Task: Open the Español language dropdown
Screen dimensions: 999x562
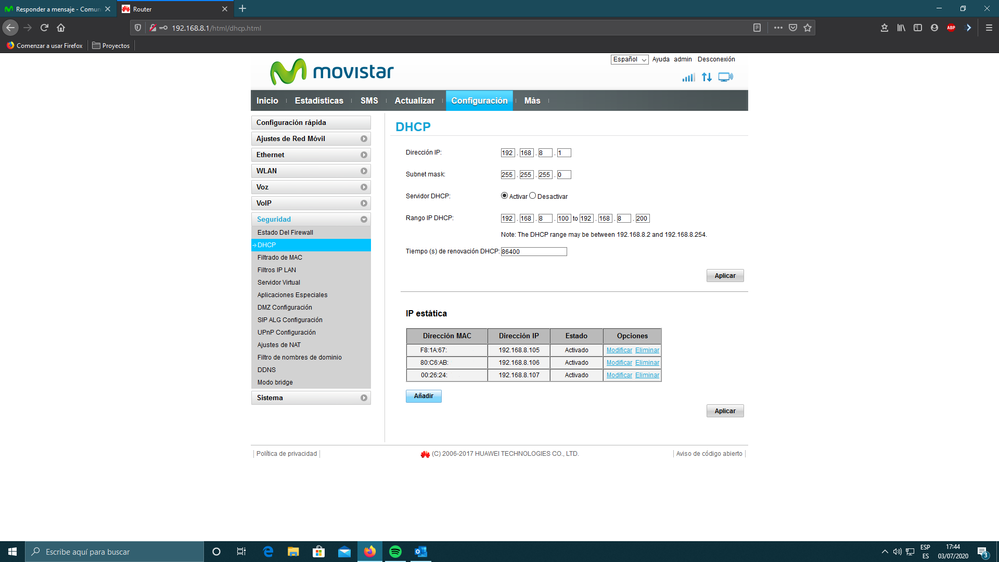Action: pos(629,59)
